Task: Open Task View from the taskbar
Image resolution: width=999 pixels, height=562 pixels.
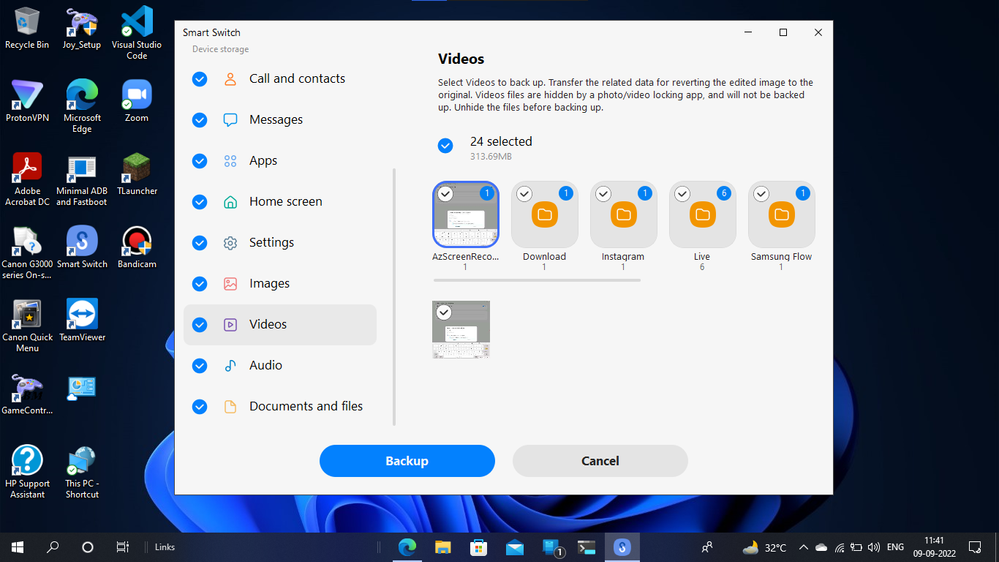Action: coord(122,547)
